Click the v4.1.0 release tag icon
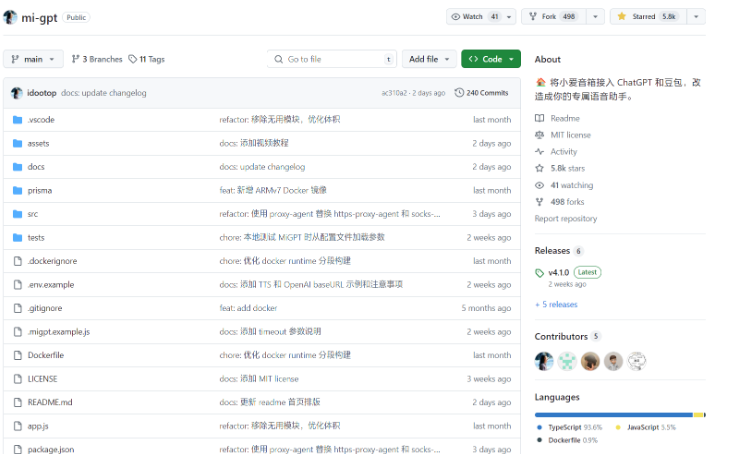The width and height of the screenshot is (756, 454). [540, 273]
